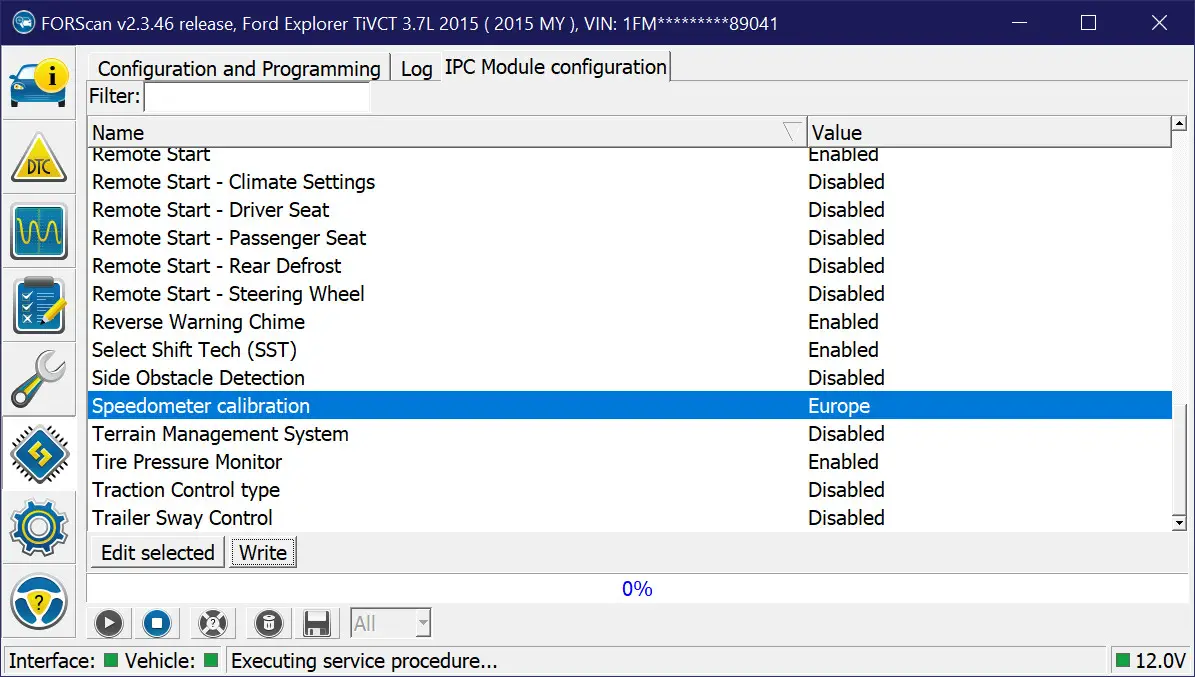Select Remote Start - Climate Settings row

[630, 182]
